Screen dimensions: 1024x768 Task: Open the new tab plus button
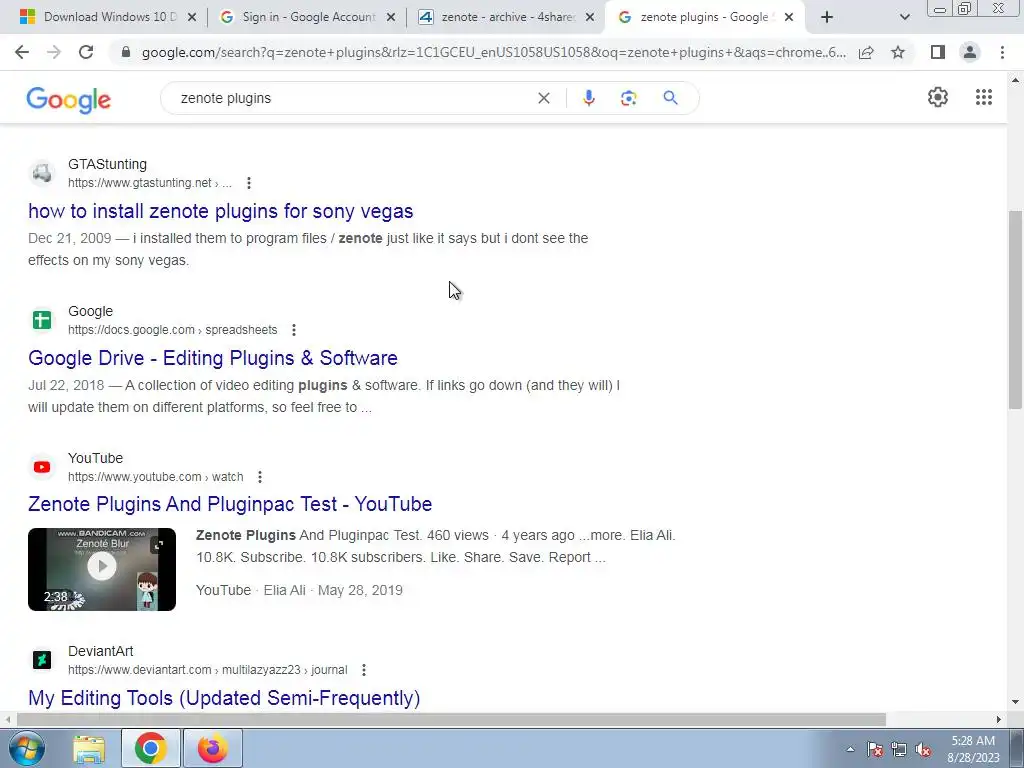tap(827, 17)
